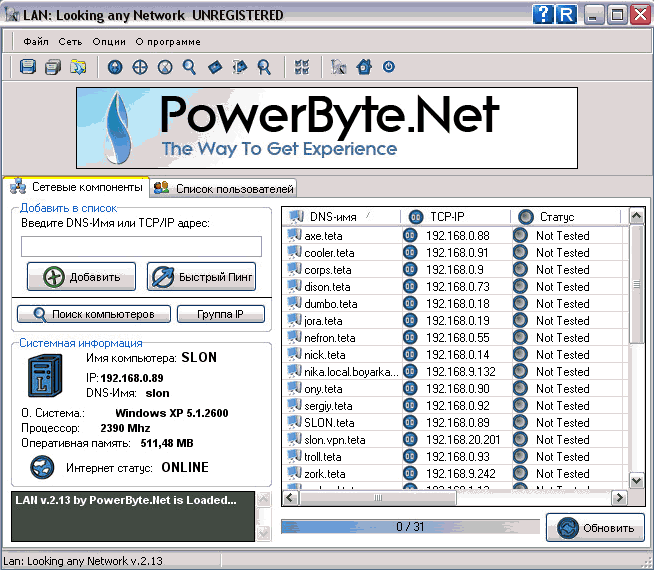Click the IP cell 192.168.0.88
654x570 pixels.
pos(458,236)
